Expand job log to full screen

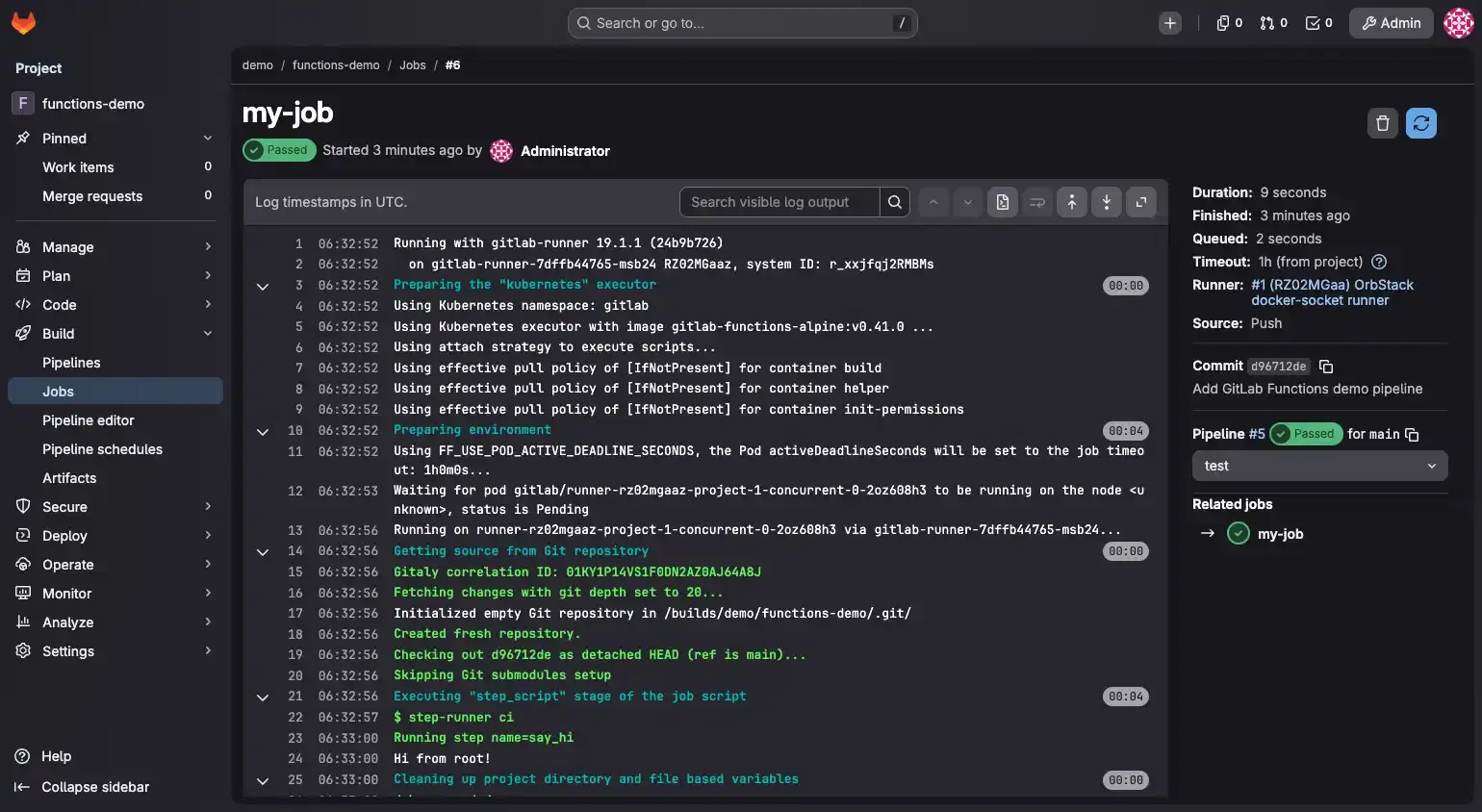pyautogui.click(x=1141, y=202)
